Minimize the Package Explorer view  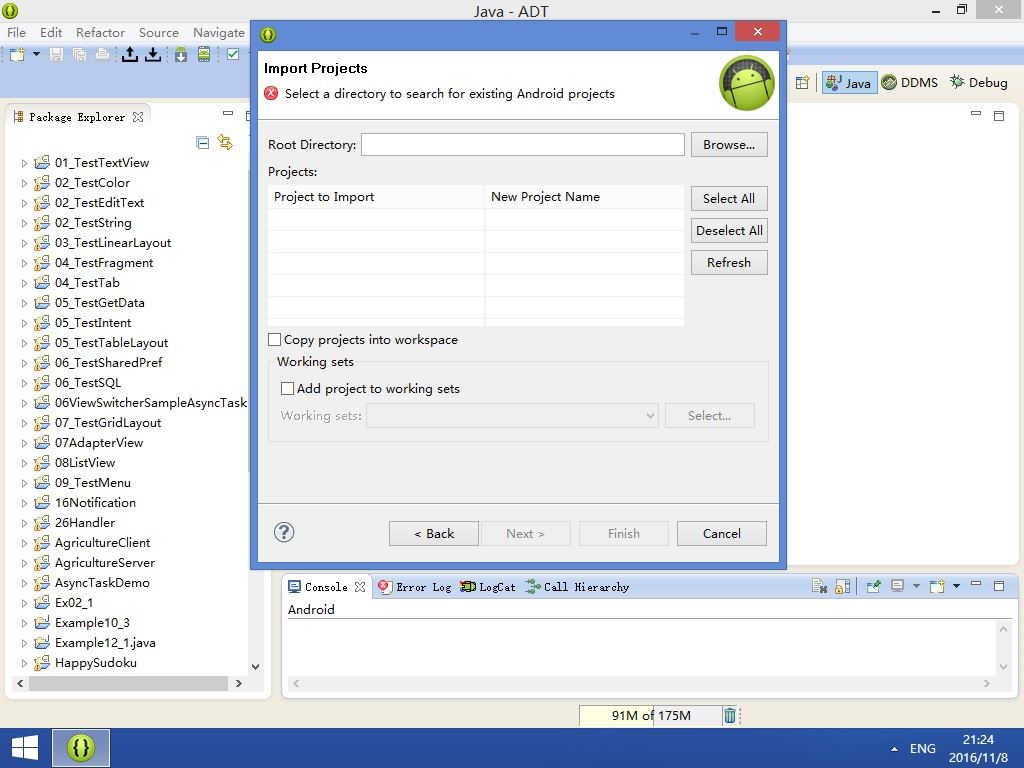[x=228, y=114]
